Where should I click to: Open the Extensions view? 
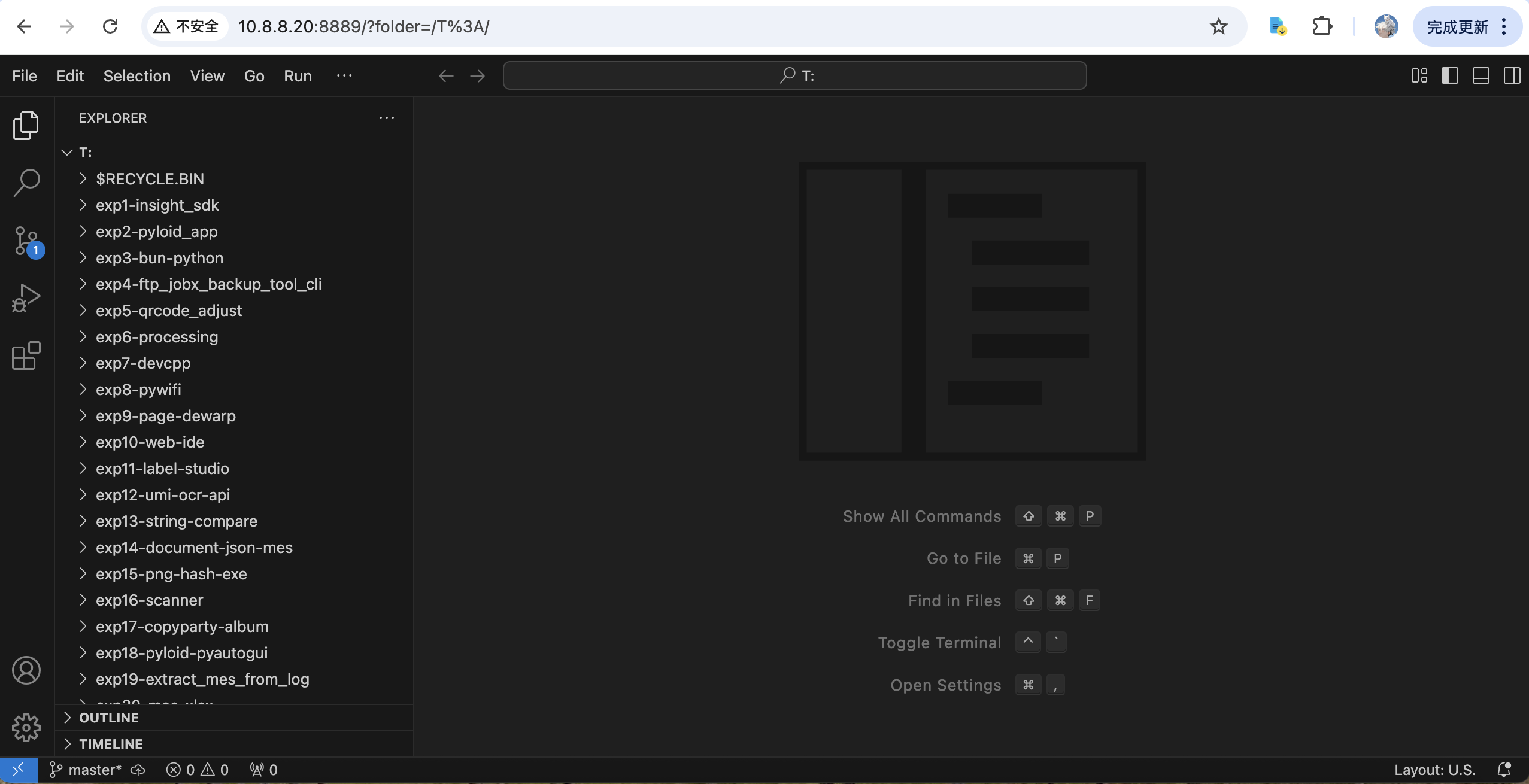point(26,356)
